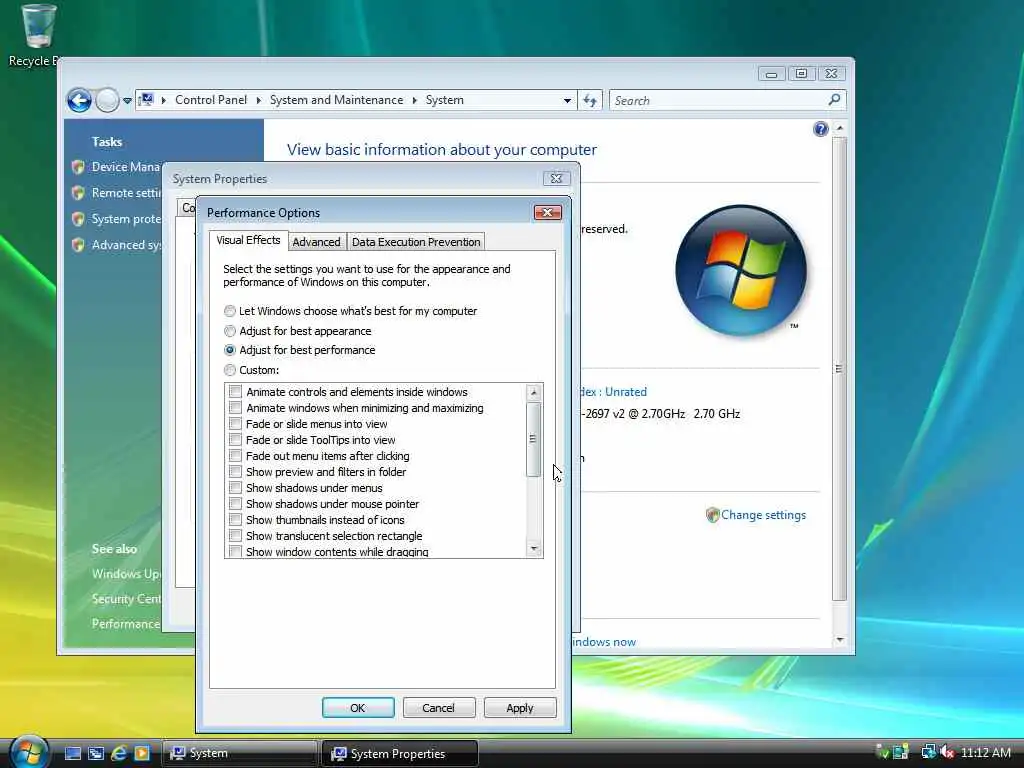Close the Performance Options dialog

coord(547,213)
